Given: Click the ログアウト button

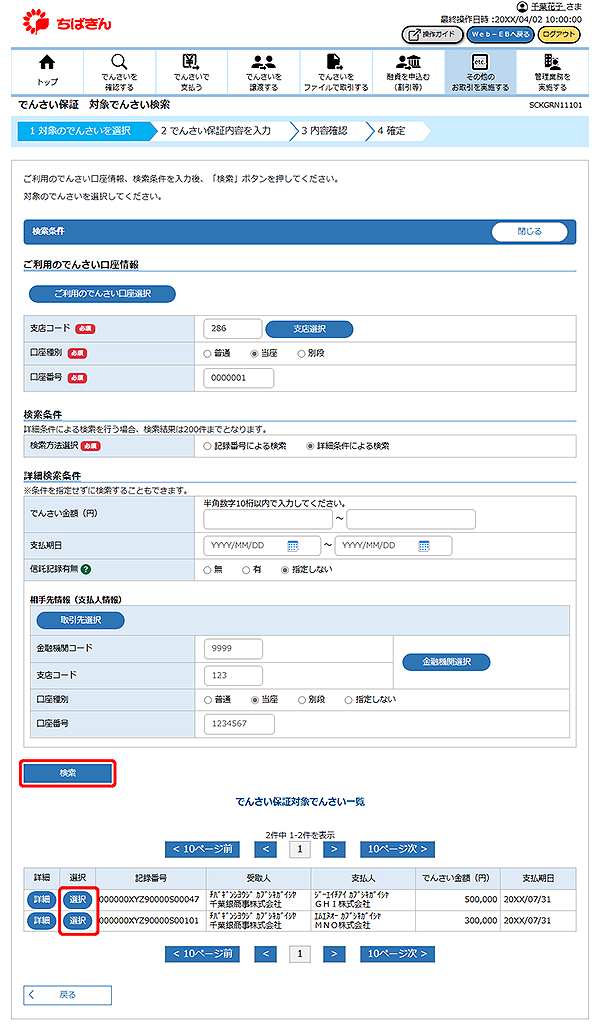Looking at the screenshot, I should click(x=558, y=34).
